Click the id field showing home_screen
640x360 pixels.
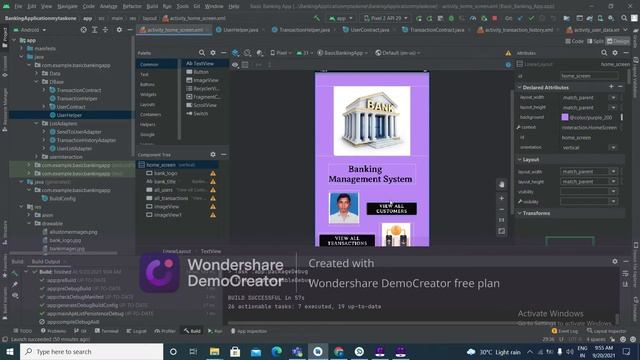[x=589, y=76]
